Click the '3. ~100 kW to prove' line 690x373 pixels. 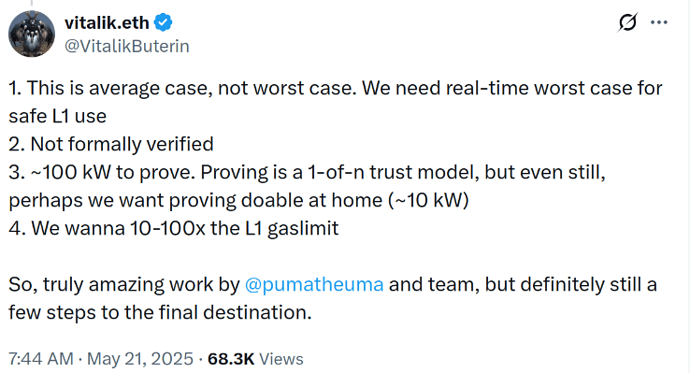click(x=307, y=172)
